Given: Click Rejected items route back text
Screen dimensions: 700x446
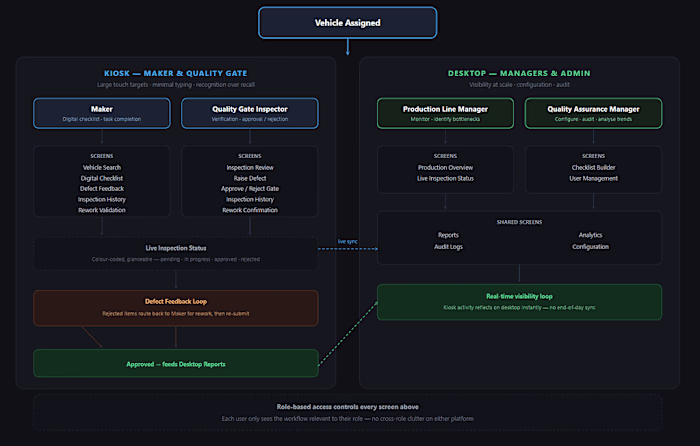Looking at the screenshot, I should coord(175,314).
